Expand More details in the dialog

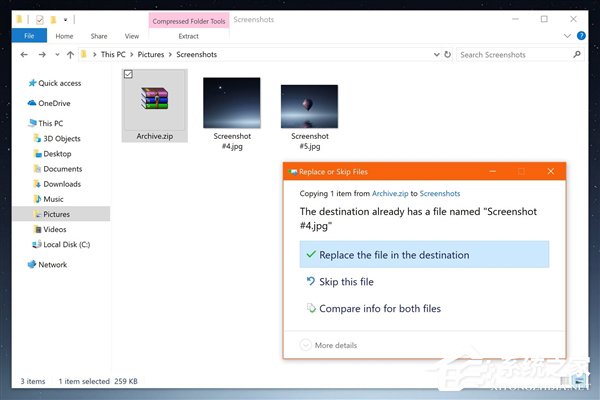(x=328, y=345)
